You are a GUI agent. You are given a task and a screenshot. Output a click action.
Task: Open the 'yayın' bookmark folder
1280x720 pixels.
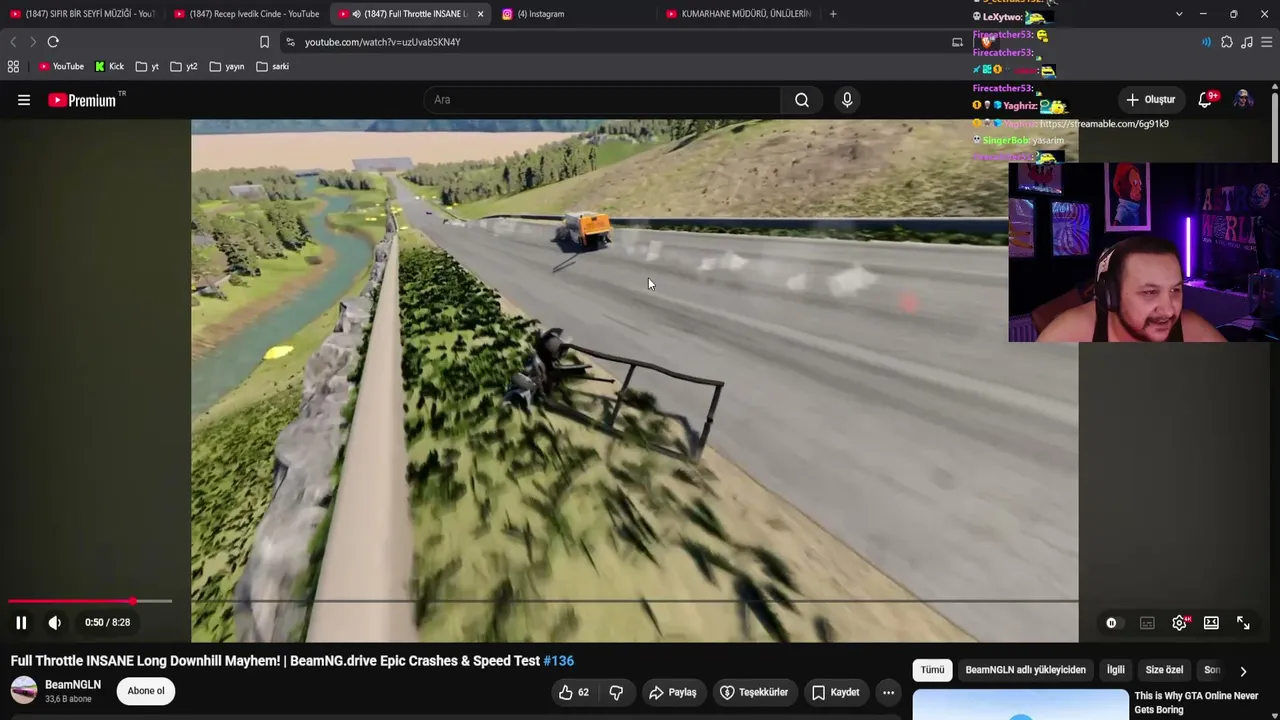227,67
